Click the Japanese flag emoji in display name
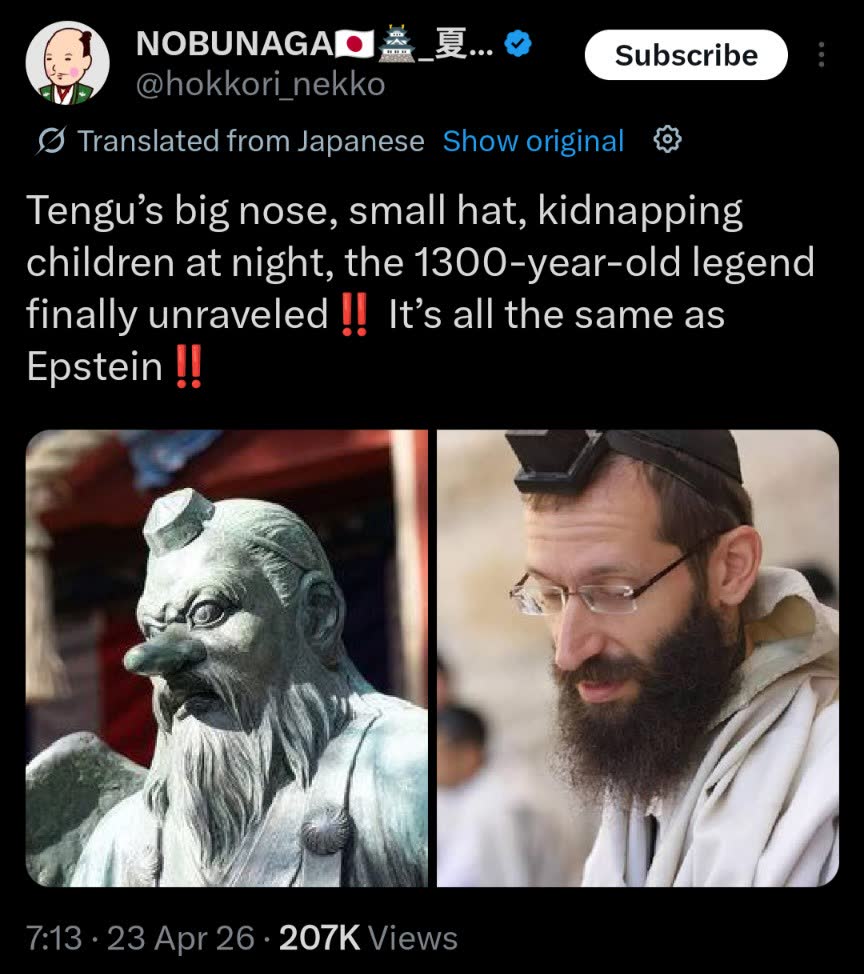Screen dimensions: 864x974 pyautogui.click(x=355, y=45)
